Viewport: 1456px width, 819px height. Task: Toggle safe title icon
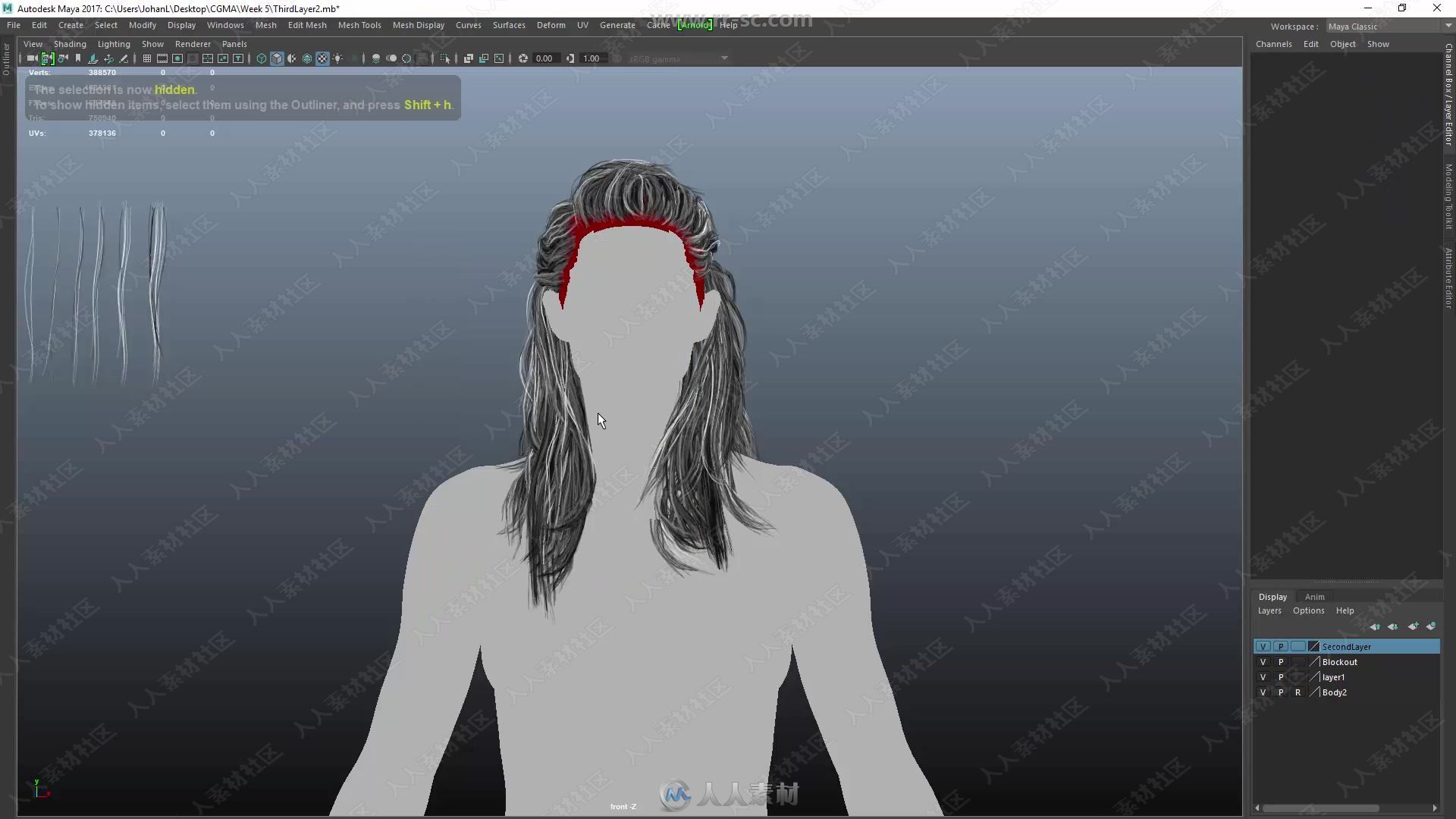(x=238, y=58)
